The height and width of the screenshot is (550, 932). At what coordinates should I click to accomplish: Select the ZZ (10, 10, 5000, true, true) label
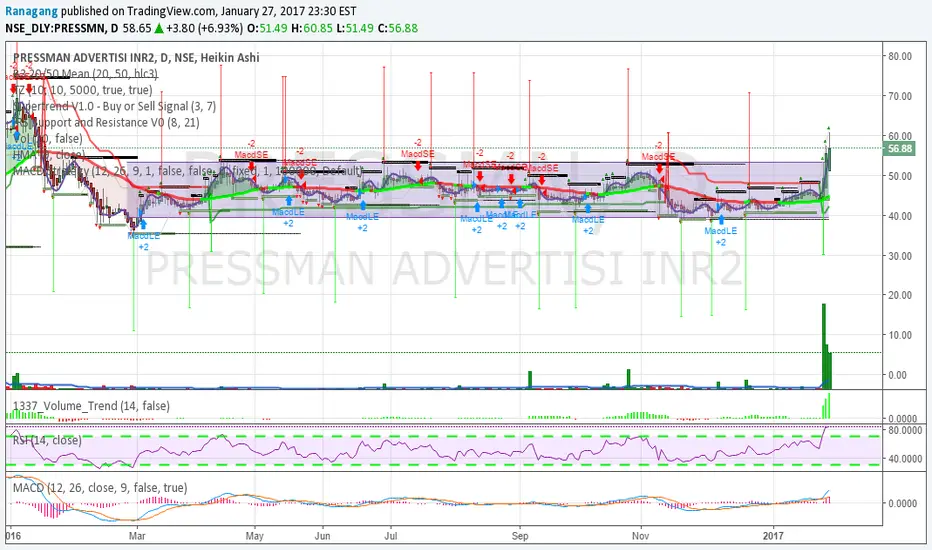82,90
